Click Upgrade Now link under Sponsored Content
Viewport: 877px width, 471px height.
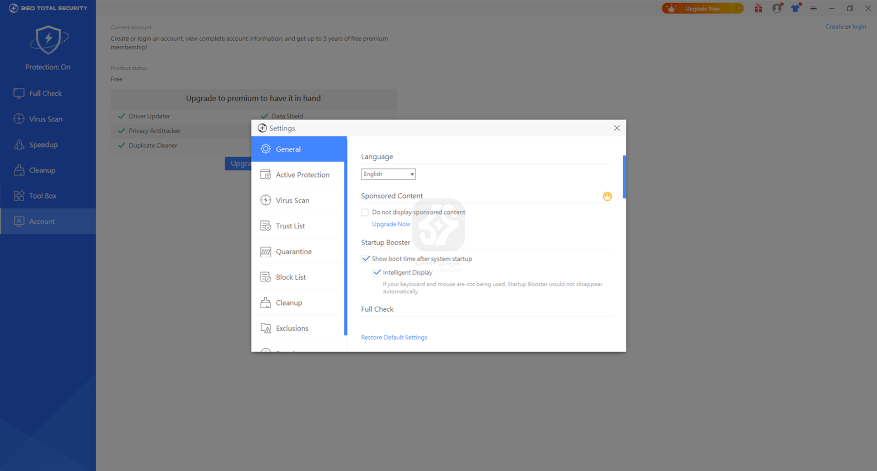click(391, 224)
